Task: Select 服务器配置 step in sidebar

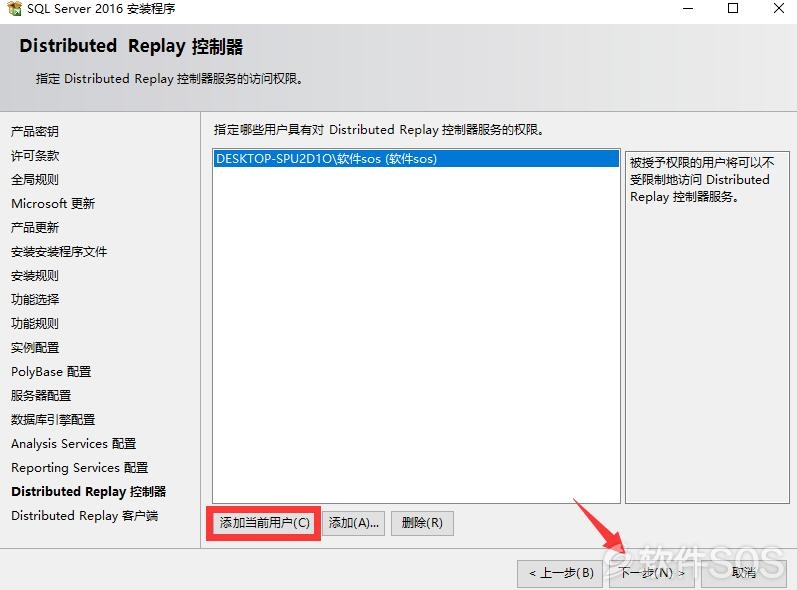Action: click(x=41, y=395)
